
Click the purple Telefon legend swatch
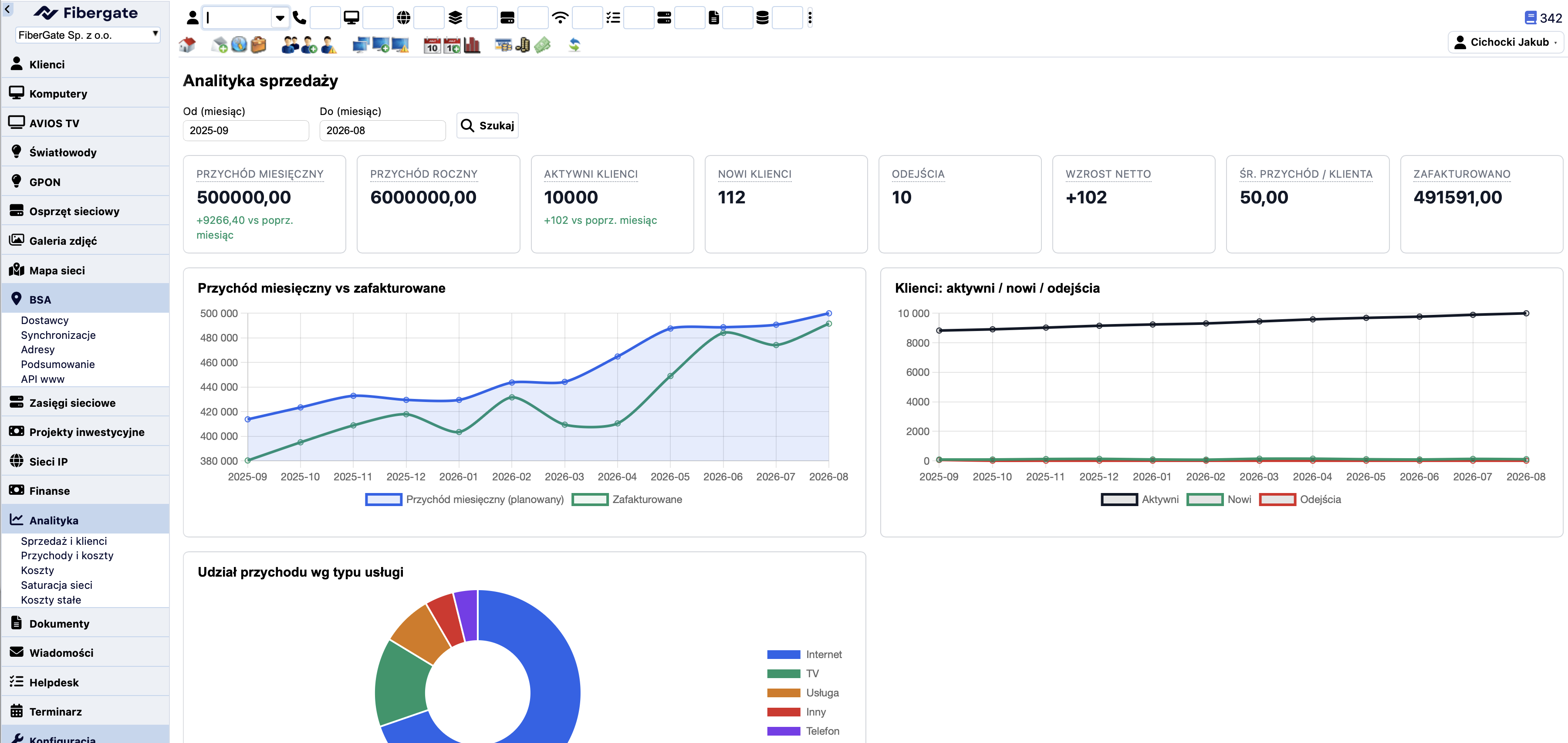(x=784, y=731)
